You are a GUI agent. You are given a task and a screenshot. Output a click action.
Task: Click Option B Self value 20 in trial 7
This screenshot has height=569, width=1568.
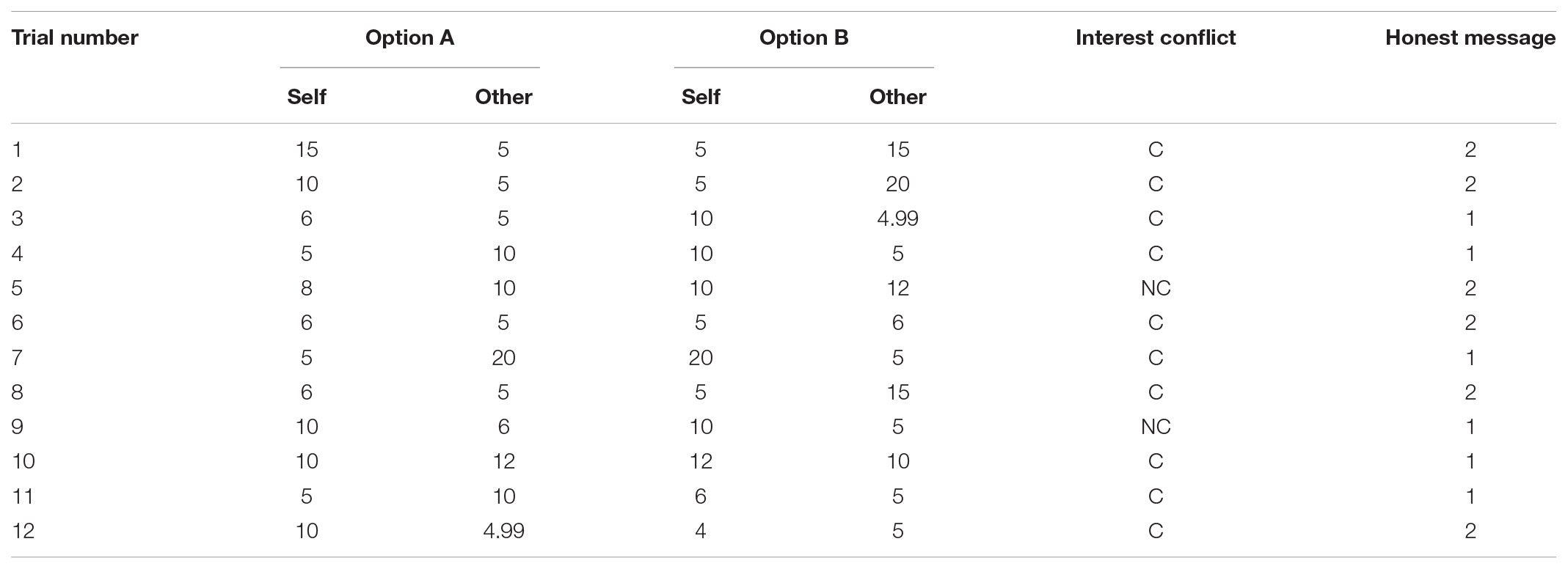point(701,358)
